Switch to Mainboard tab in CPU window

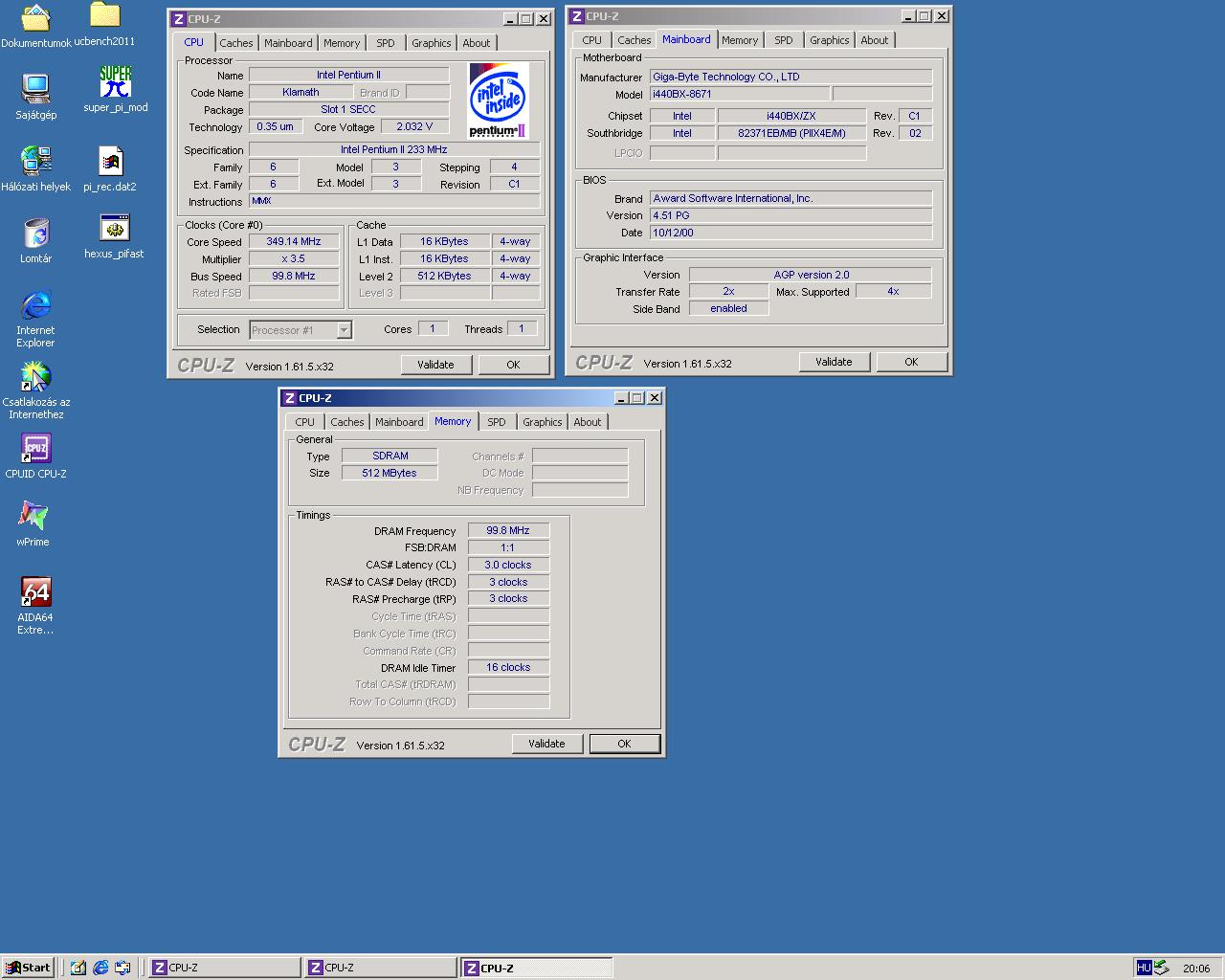pyautogui.click(x=288, y=43)
